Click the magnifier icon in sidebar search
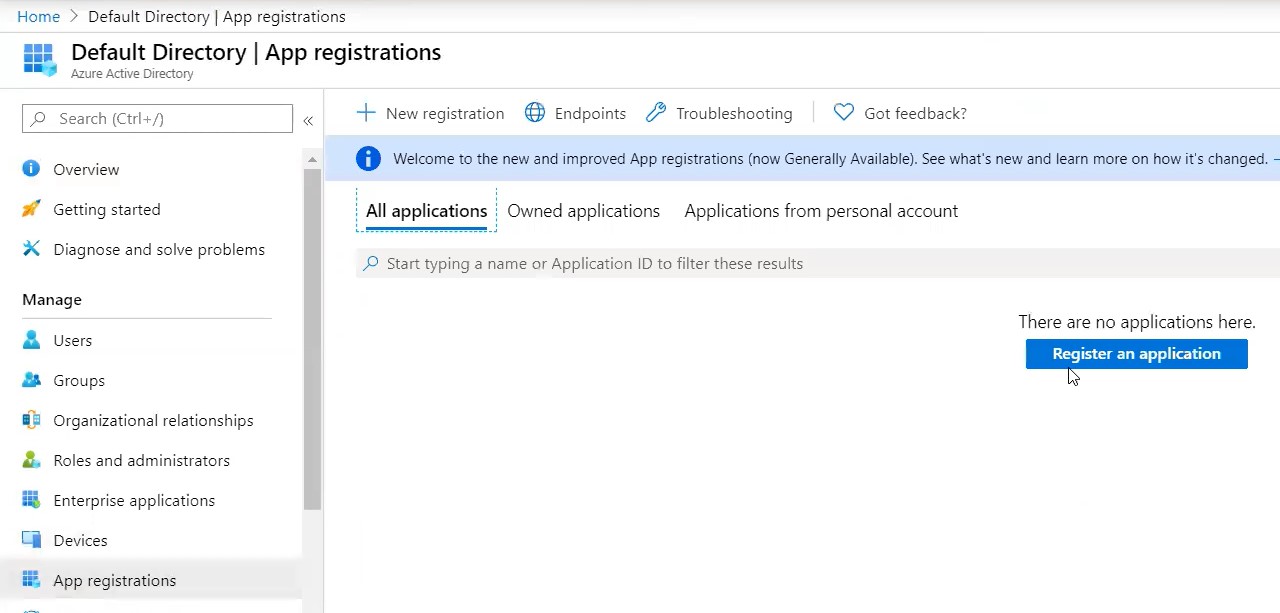 [39, 118]
